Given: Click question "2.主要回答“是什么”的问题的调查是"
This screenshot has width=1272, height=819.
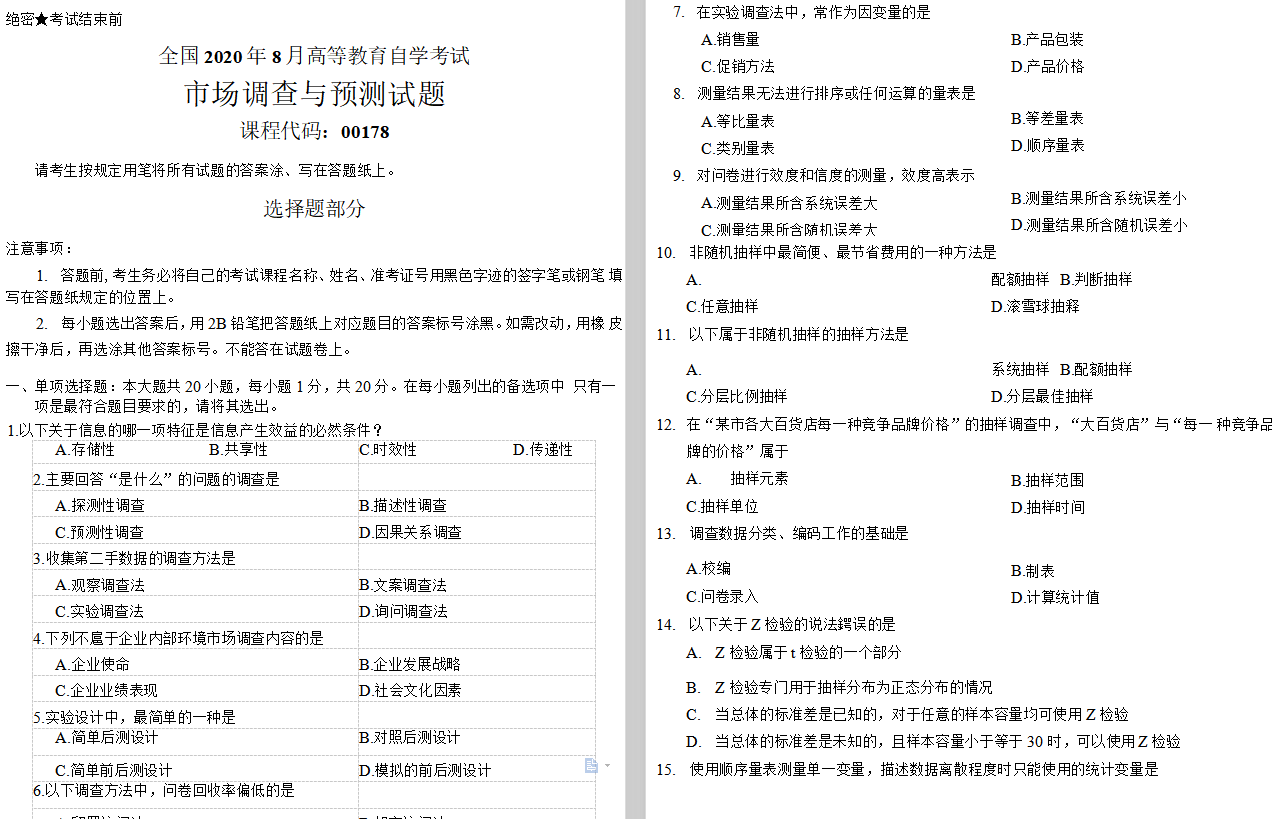Looking at the screenshot, I should click(x=156, y=480).
